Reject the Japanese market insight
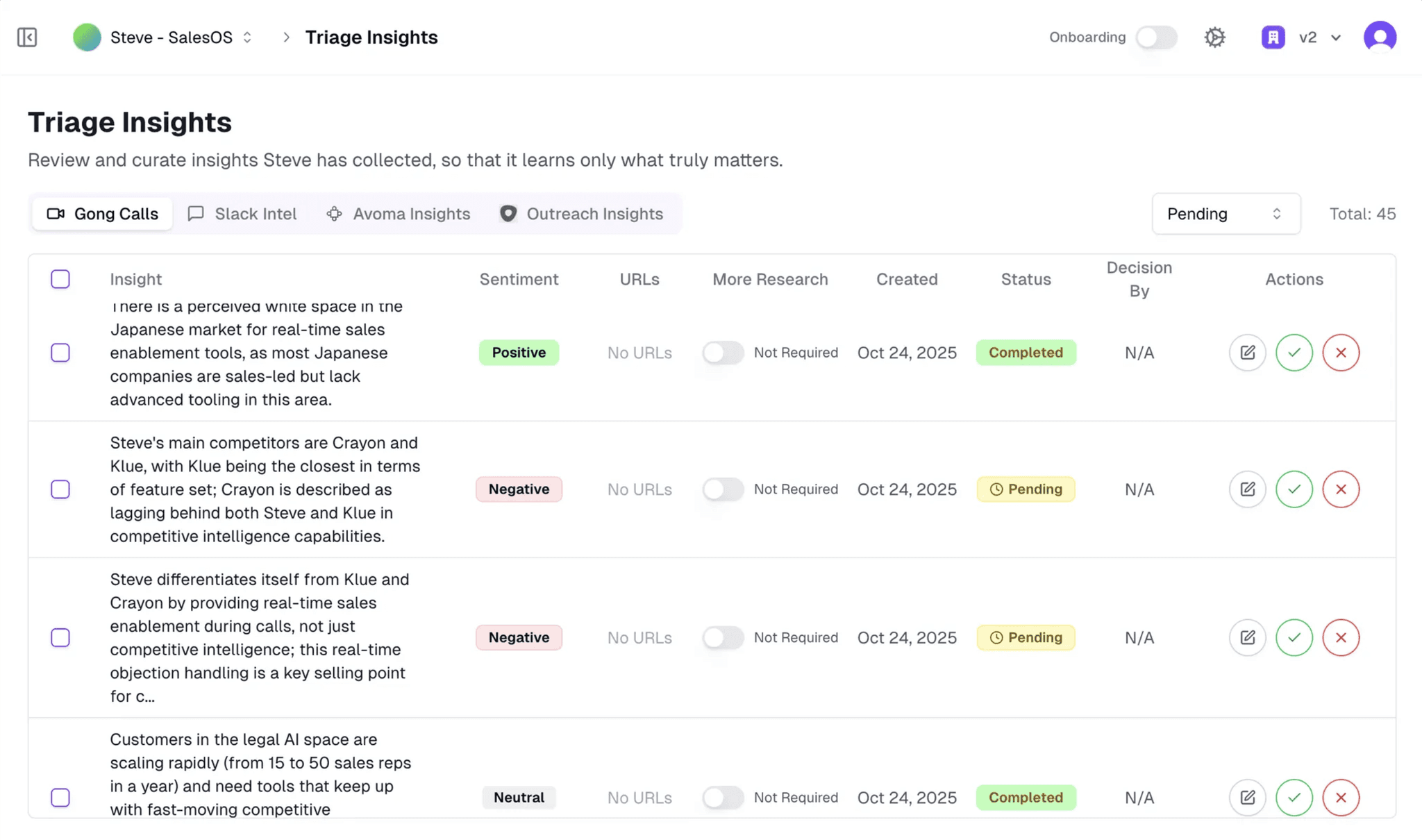1422x840 pixels. point(1340,353)
